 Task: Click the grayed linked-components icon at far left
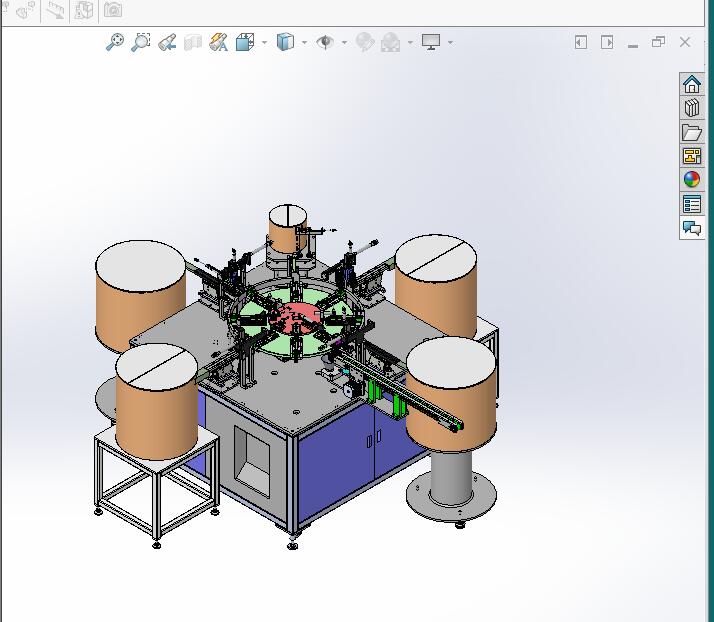pyautogui.click(x=26, y=10)
